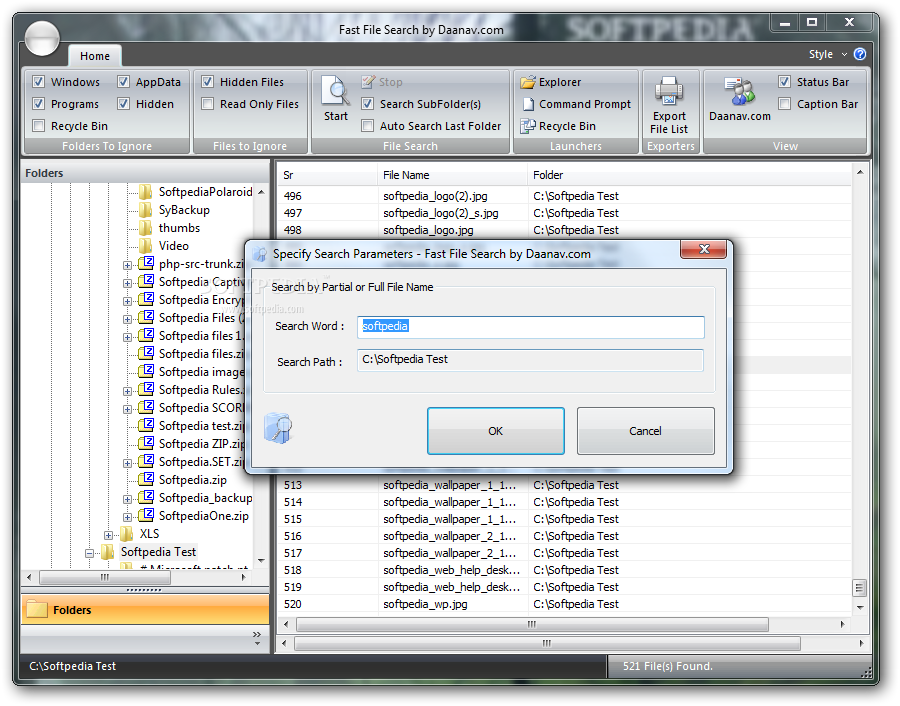Click the Search Word input field
This screenshot has height=706, width=900.
pyautogui.click(x=530, y=327)
